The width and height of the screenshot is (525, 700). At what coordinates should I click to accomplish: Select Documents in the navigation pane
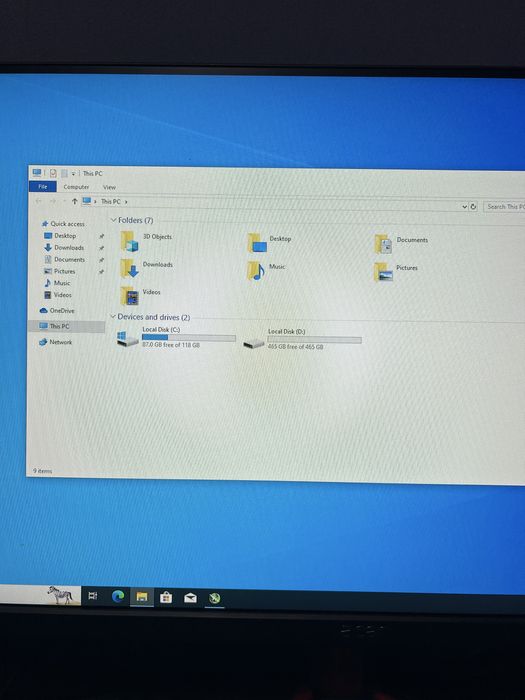click(70, 259)
